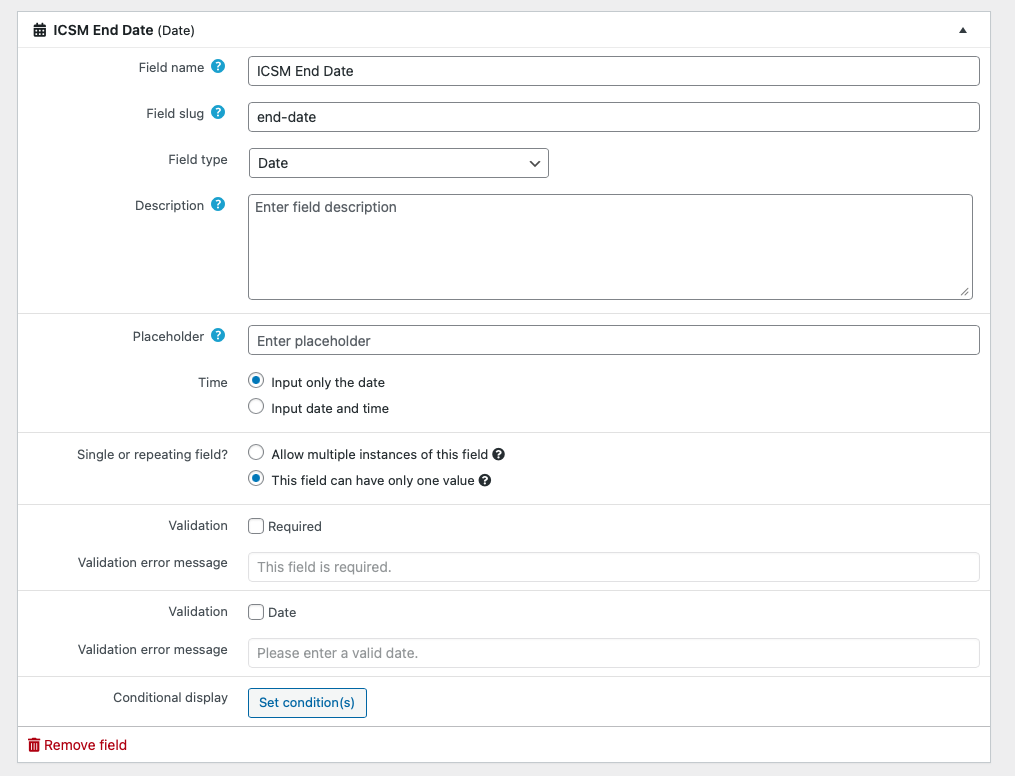Image resolution: width=1015 pixels, height=776 pixels.
Task: Select This field can have only one value
Action: click(x=256, y=479)
